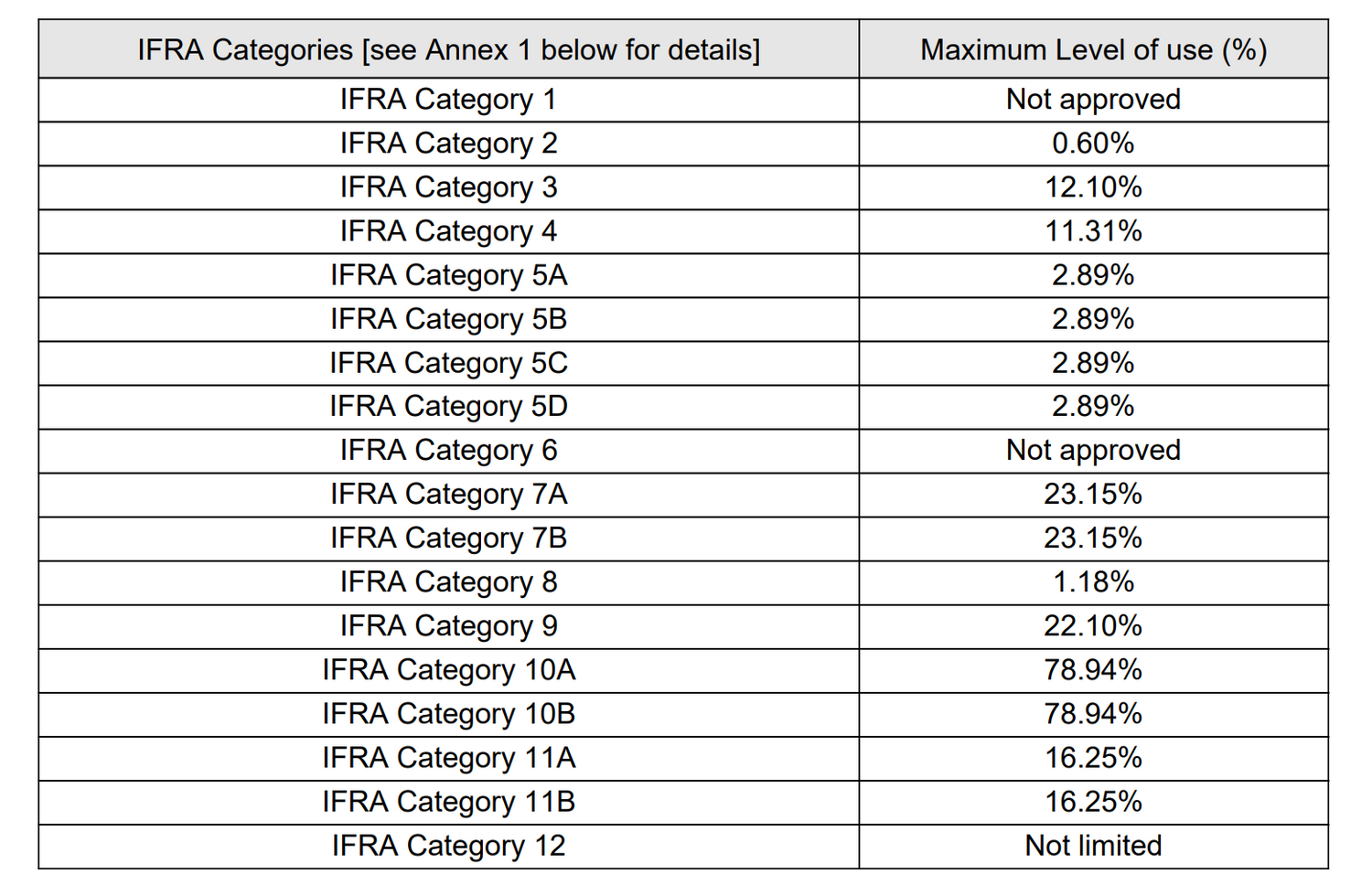Click the 22.10% value cell

(x=1093, y=624)
